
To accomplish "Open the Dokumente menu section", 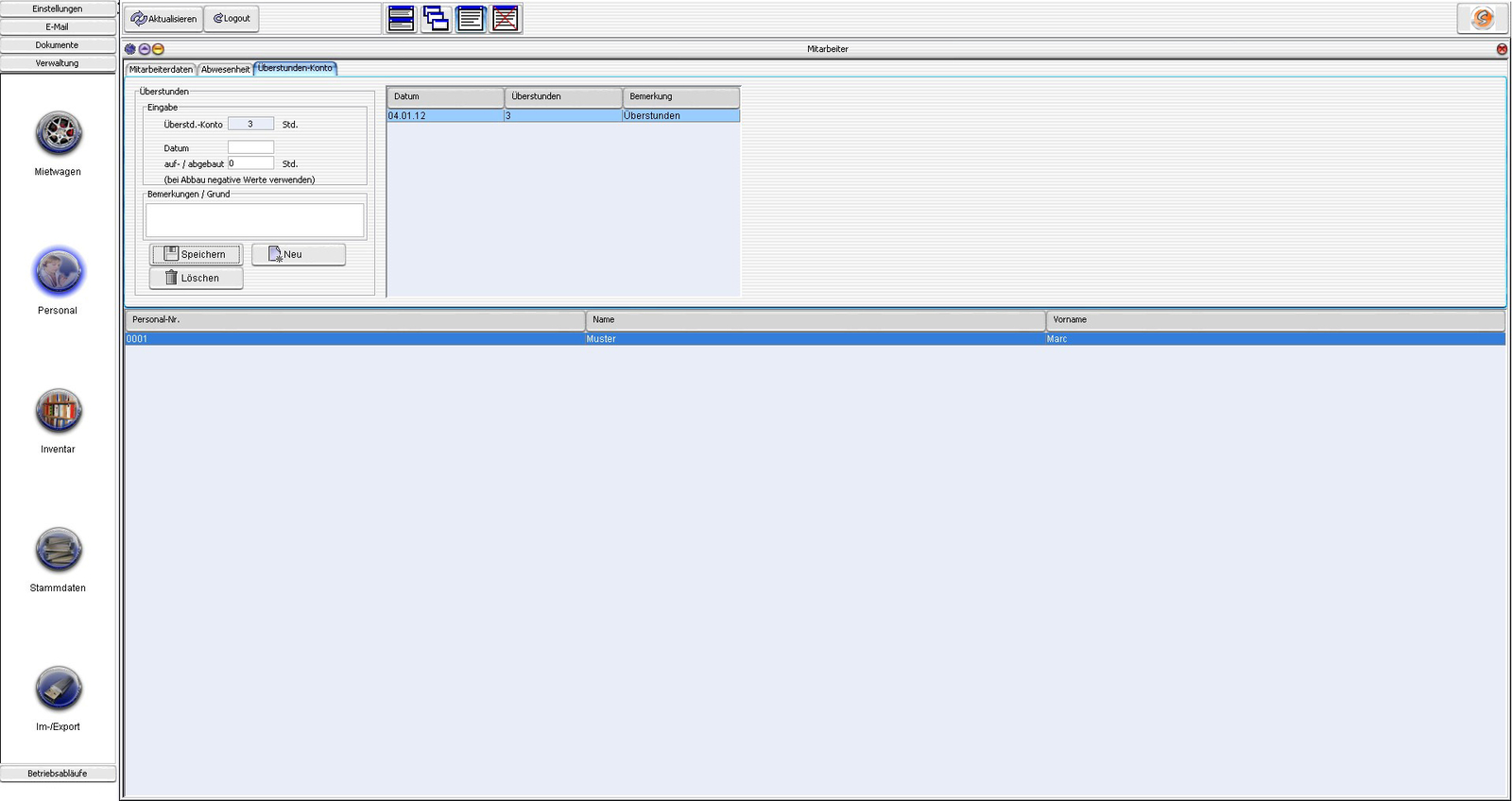I will pyautogui.click(x=58, y=44).
